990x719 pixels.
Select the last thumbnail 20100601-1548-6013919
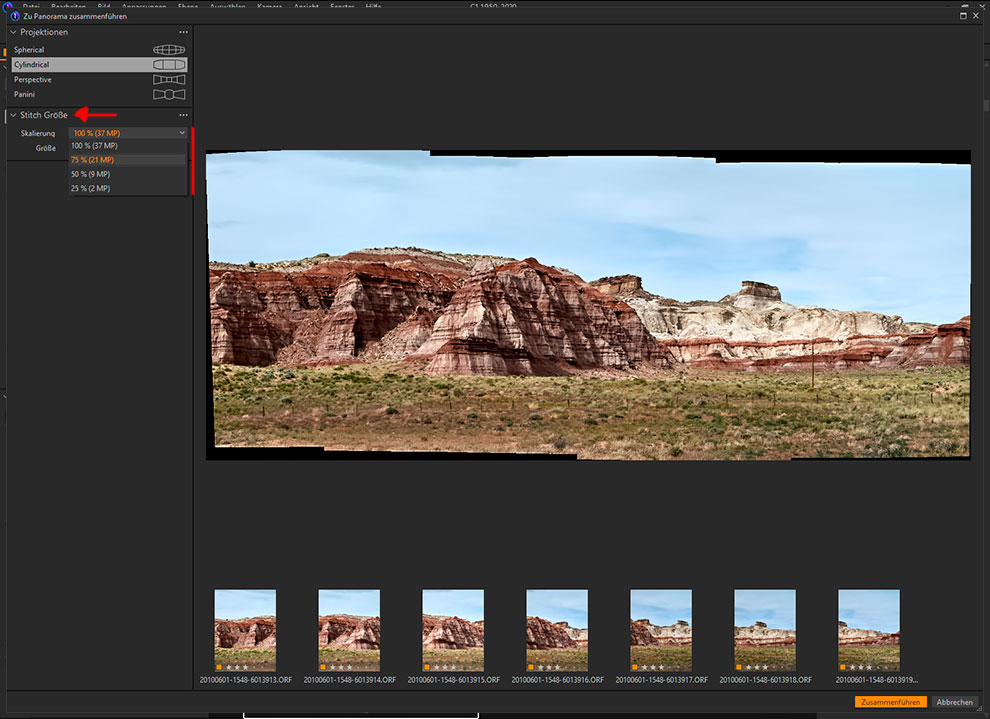tap(869, 630)
